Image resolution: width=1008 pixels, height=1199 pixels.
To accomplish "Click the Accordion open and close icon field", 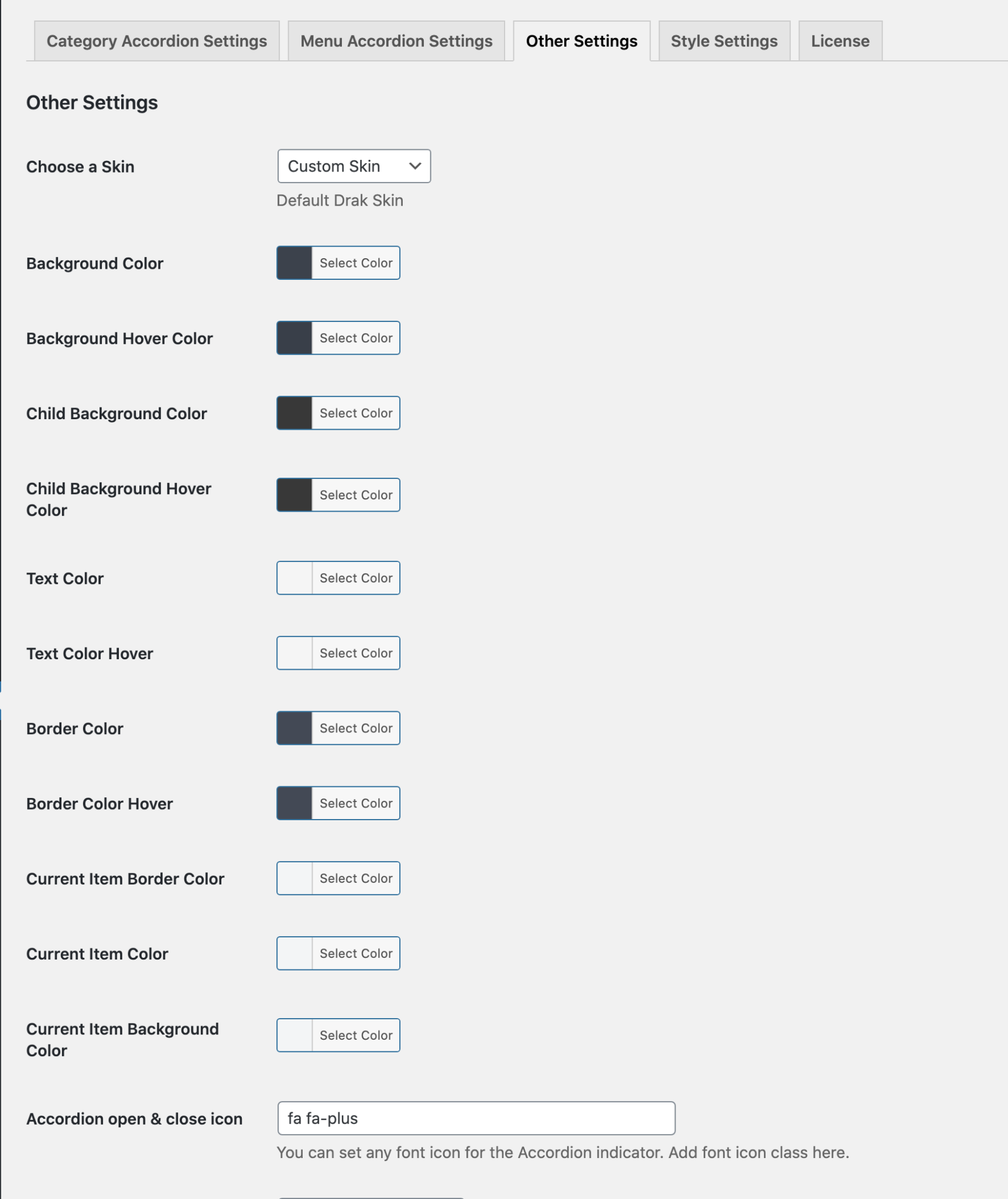I will tap(476, 1118).
